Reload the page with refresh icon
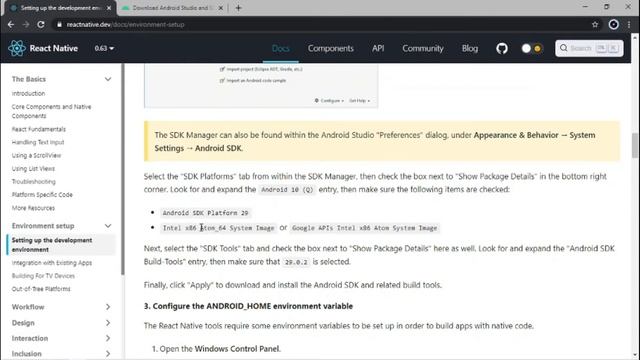Image resolution: width=640 pixels, height=360 pixels. click(x=41, y=24)
